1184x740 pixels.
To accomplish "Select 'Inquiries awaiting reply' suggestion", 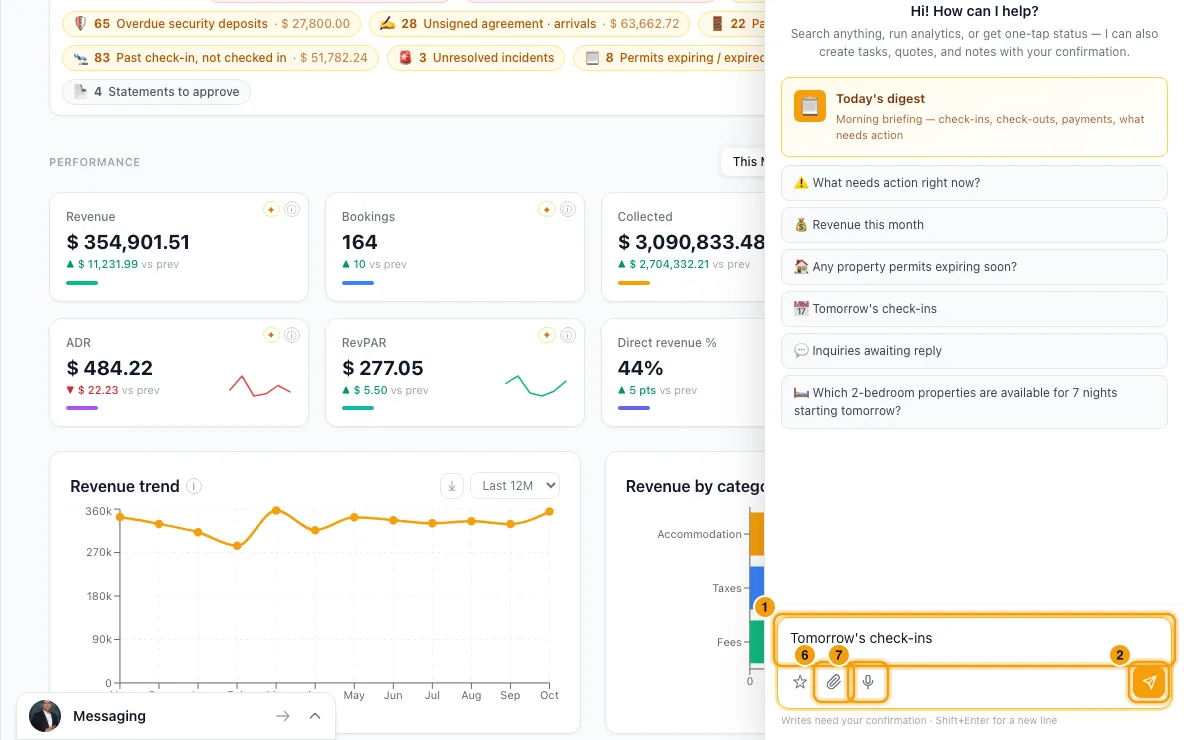I will [x=974, y=351].
